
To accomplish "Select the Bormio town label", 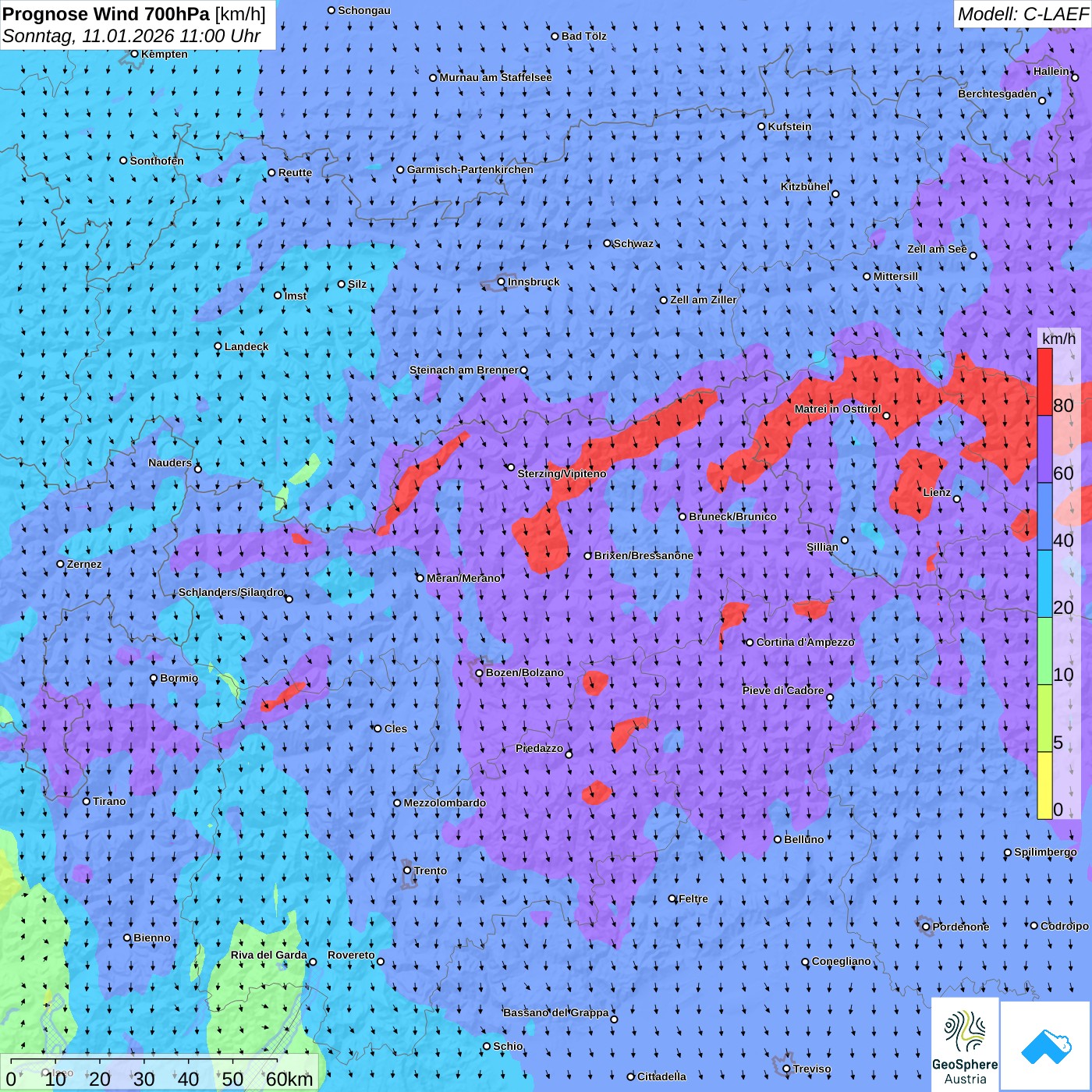I will pyautogui.click(x=179, y=678).
